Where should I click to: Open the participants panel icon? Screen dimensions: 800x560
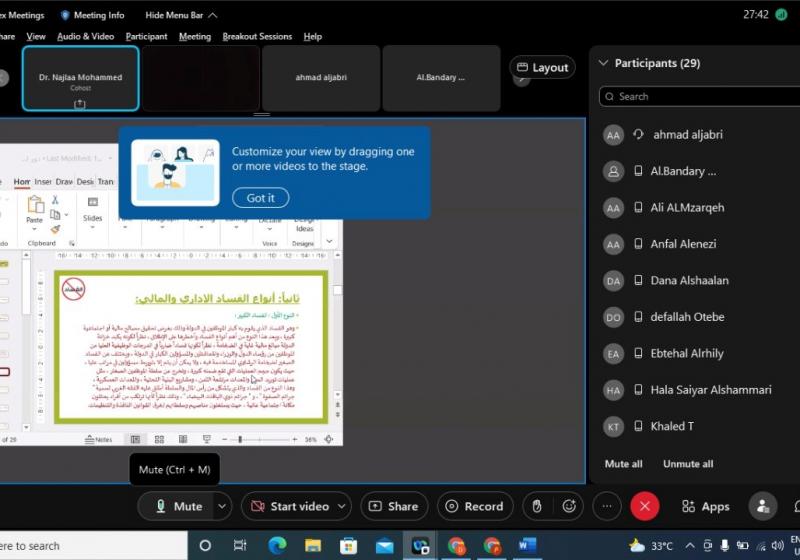pos(763,506)
